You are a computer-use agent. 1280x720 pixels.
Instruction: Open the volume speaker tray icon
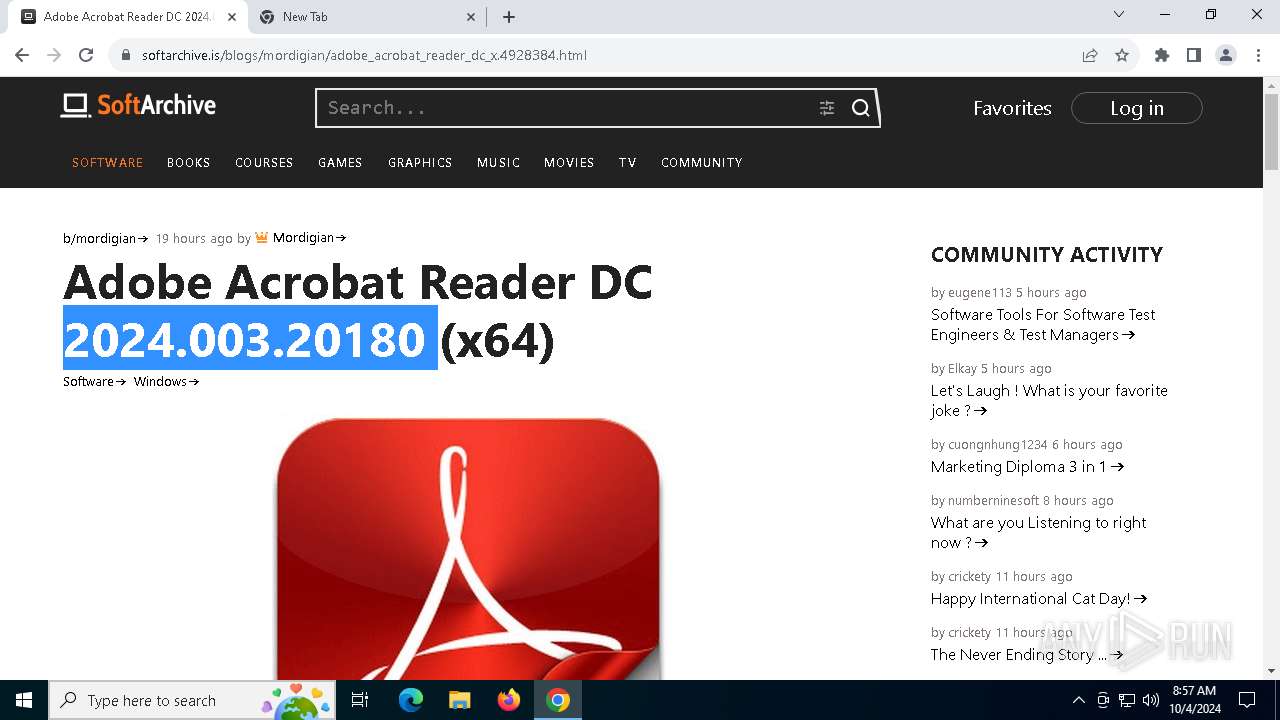pyautogui.click(x=1151, y=700)
